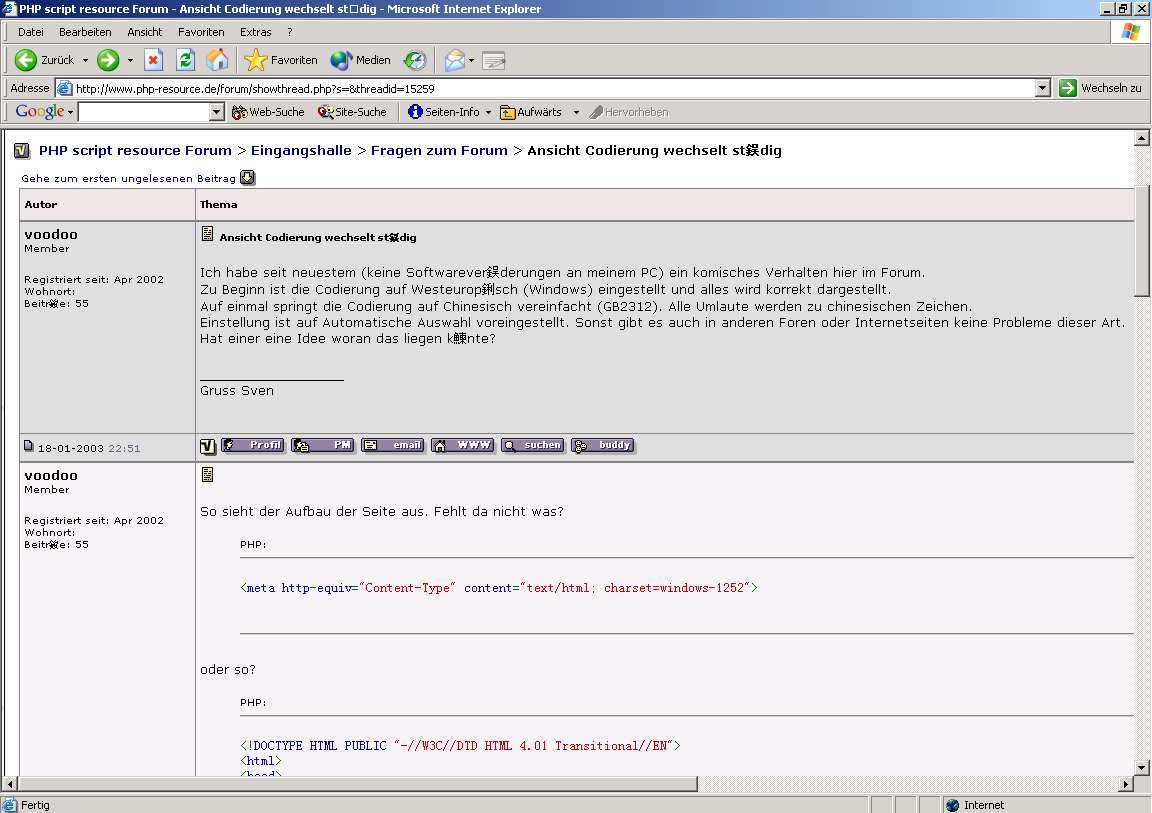Click the Profil button of voodoo
Screen dimensions: 1152x813
tap(253, 446)
